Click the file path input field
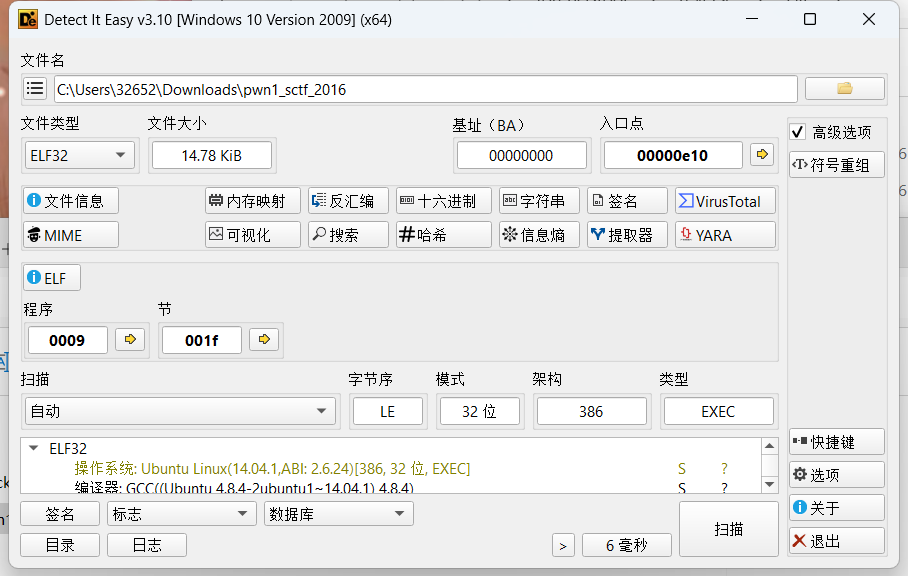This screenshot has width=908, height=576. [x=426, y=89]
